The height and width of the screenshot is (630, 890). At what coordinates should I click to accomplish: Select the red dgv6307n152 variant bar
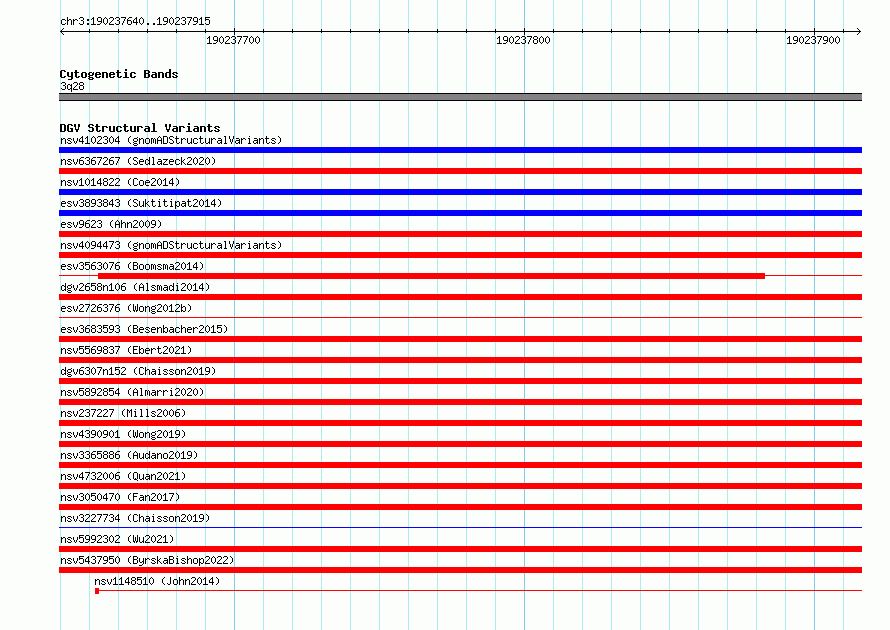pos(460,381)
